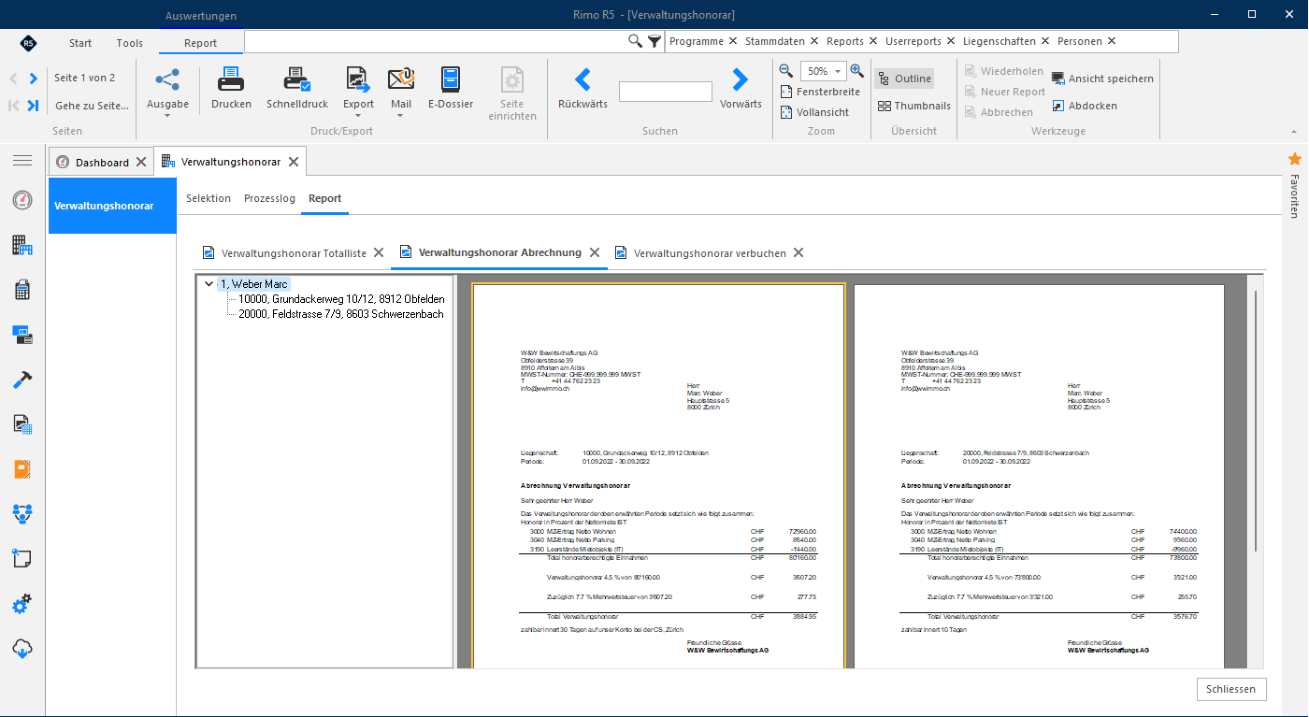
Task: Switch to the Prozesslog tab
Action: 270,198
